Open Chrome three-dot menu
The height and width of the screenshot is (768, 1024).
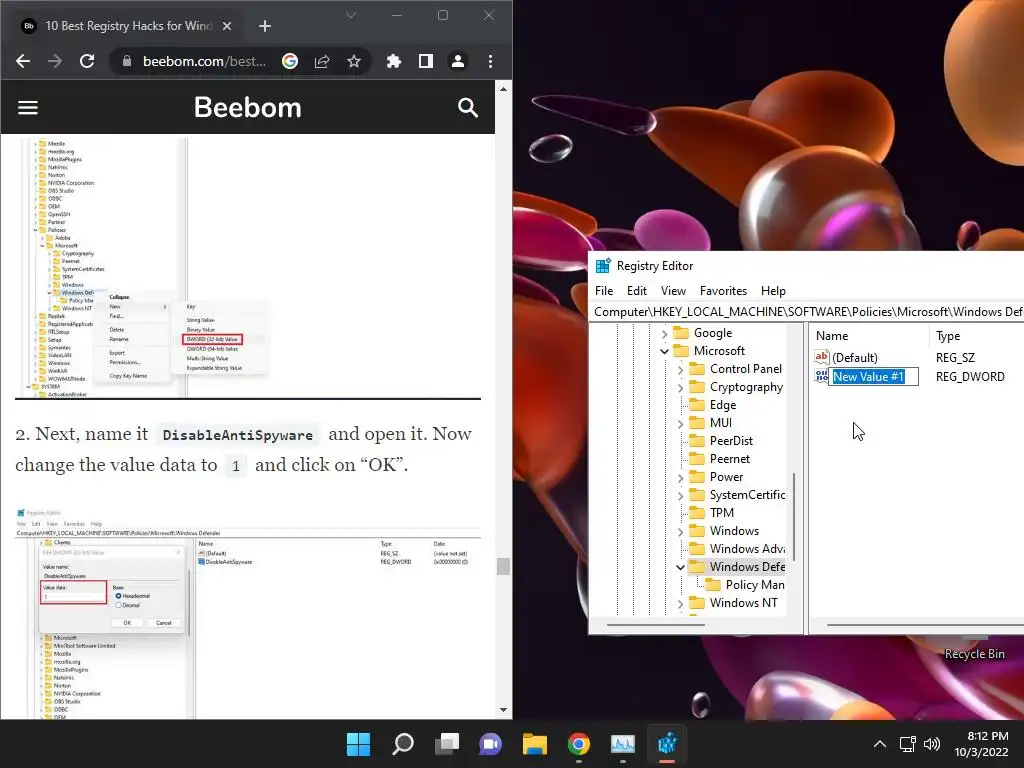490,61
